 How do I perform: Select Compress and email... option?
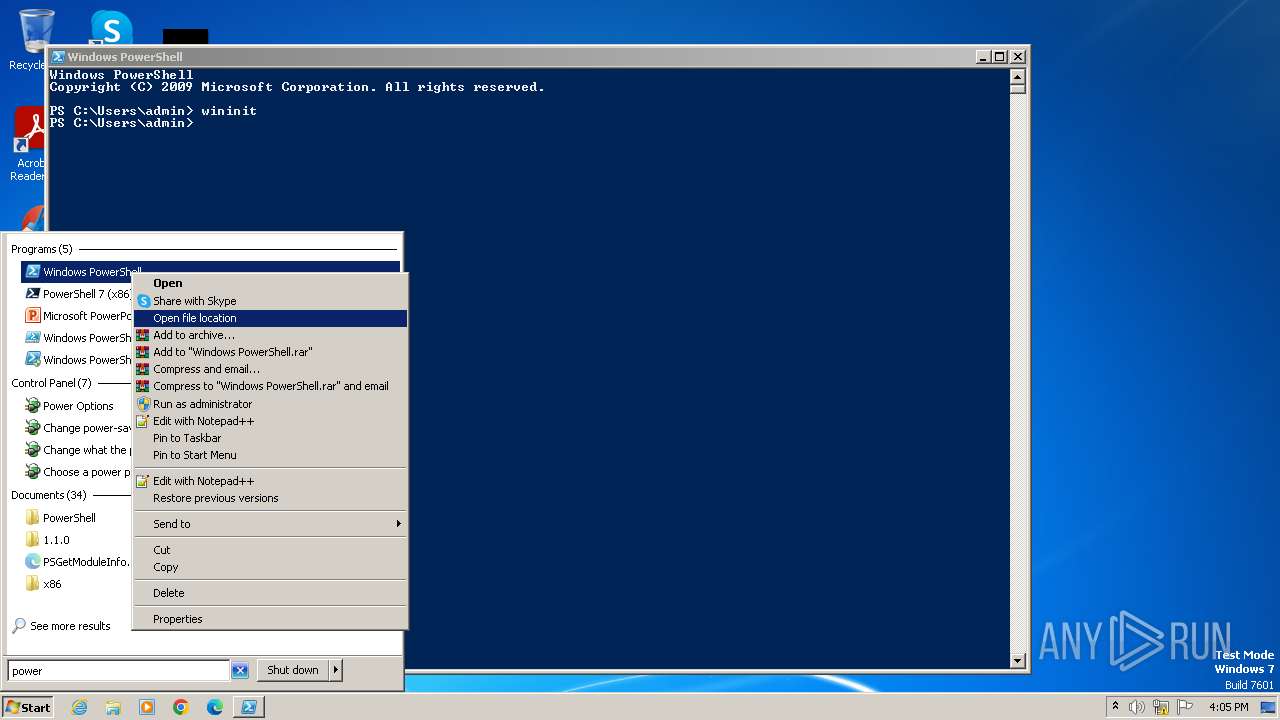(270, 369)
